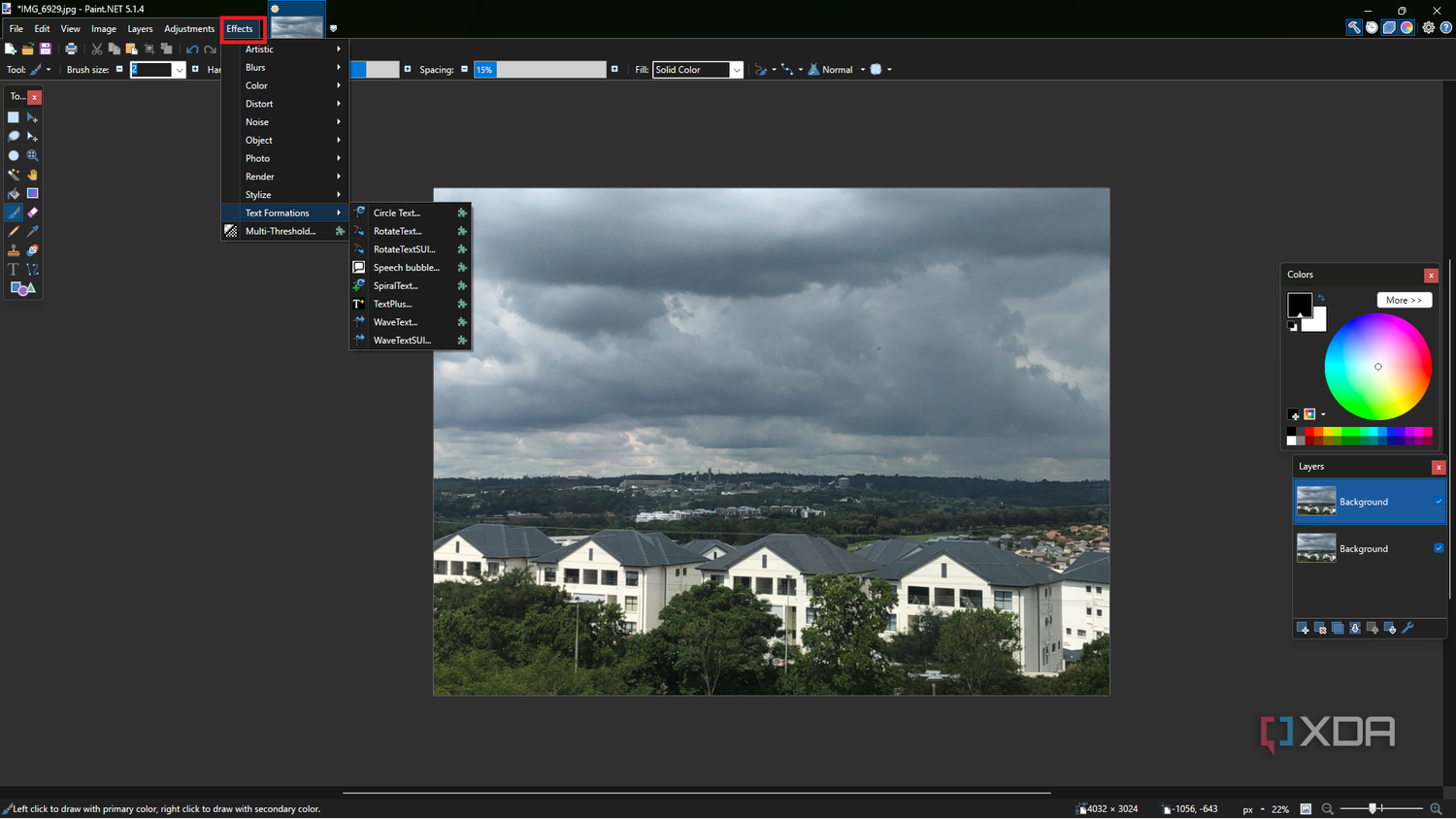
Task: Select the Paint Bucket tool
Action: tap(14, 194)
